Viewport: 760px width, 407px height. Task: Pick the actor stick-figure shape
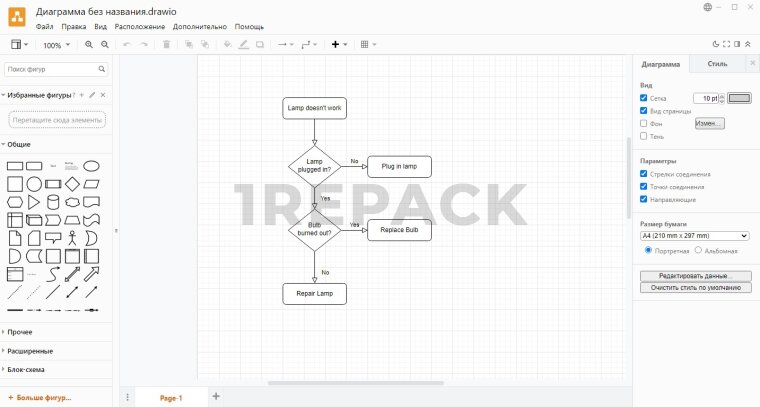click(x=72, y=238)
